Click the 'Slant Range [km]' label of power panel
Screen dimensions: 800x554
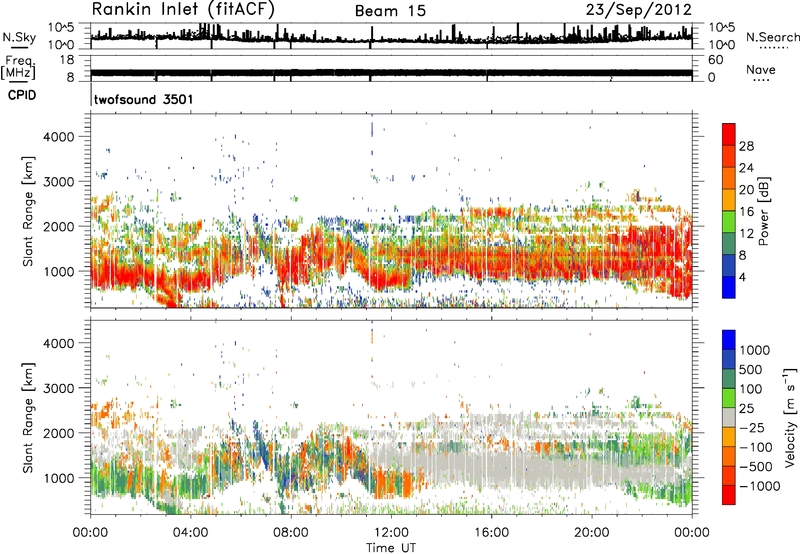(x=28, y=211)
